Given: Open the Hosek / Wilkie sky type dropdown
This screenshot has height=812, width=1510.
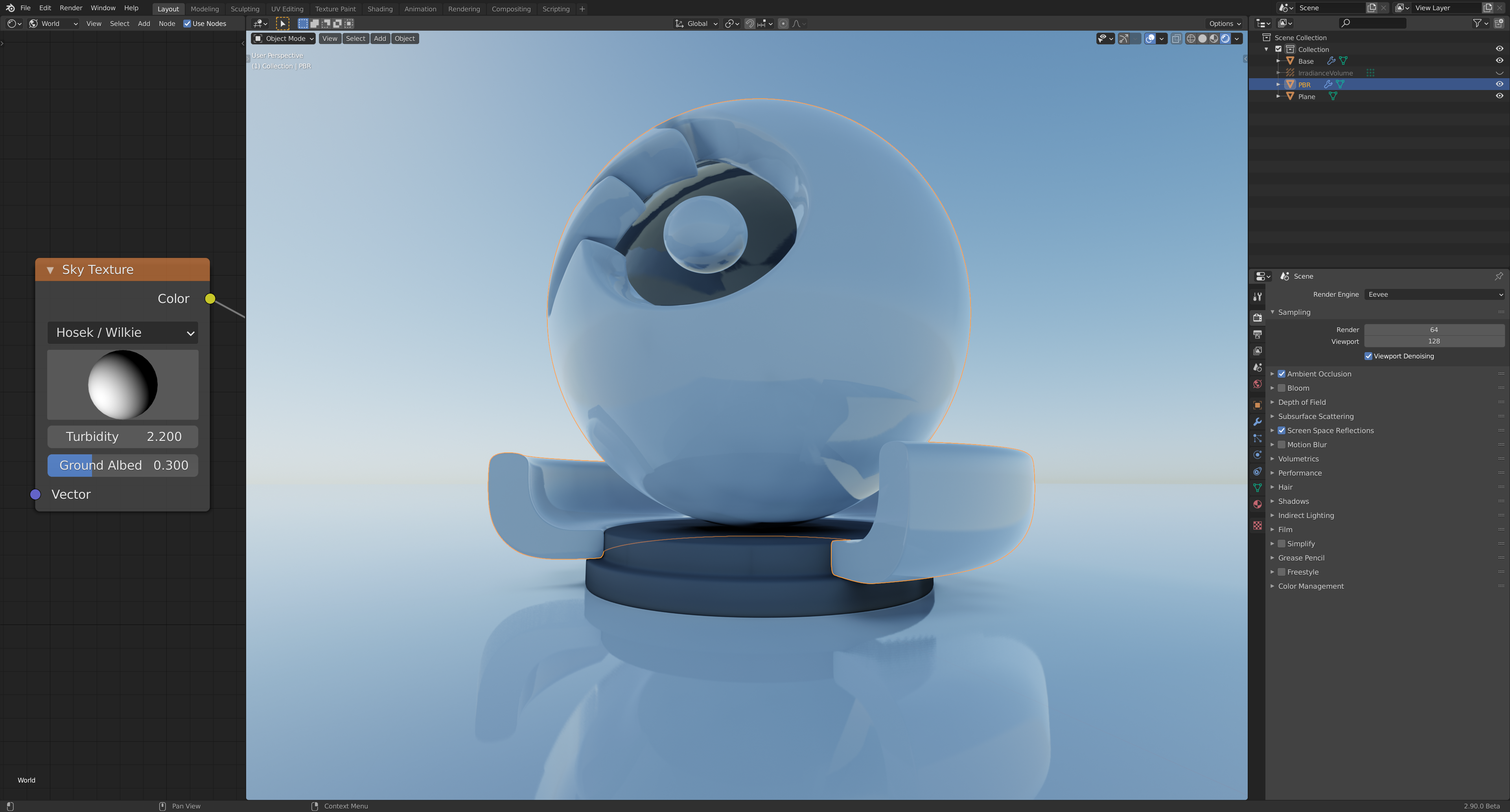Looking at the screenshot, I should pos(123,333).
